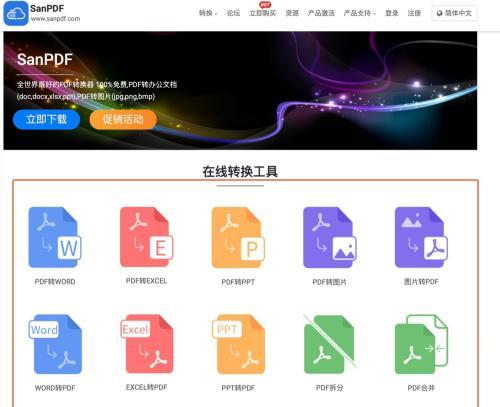Click the SanPDF brand name in header
Image resolution: width=500 pixels, height=407 pixels.
point(47,8)
